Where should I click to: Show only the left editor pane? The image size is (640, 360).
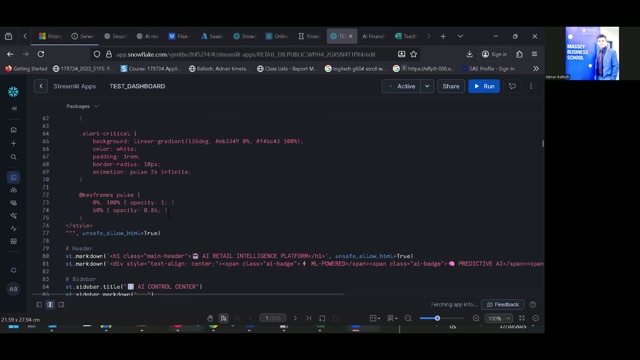click(x=39, y=304)
